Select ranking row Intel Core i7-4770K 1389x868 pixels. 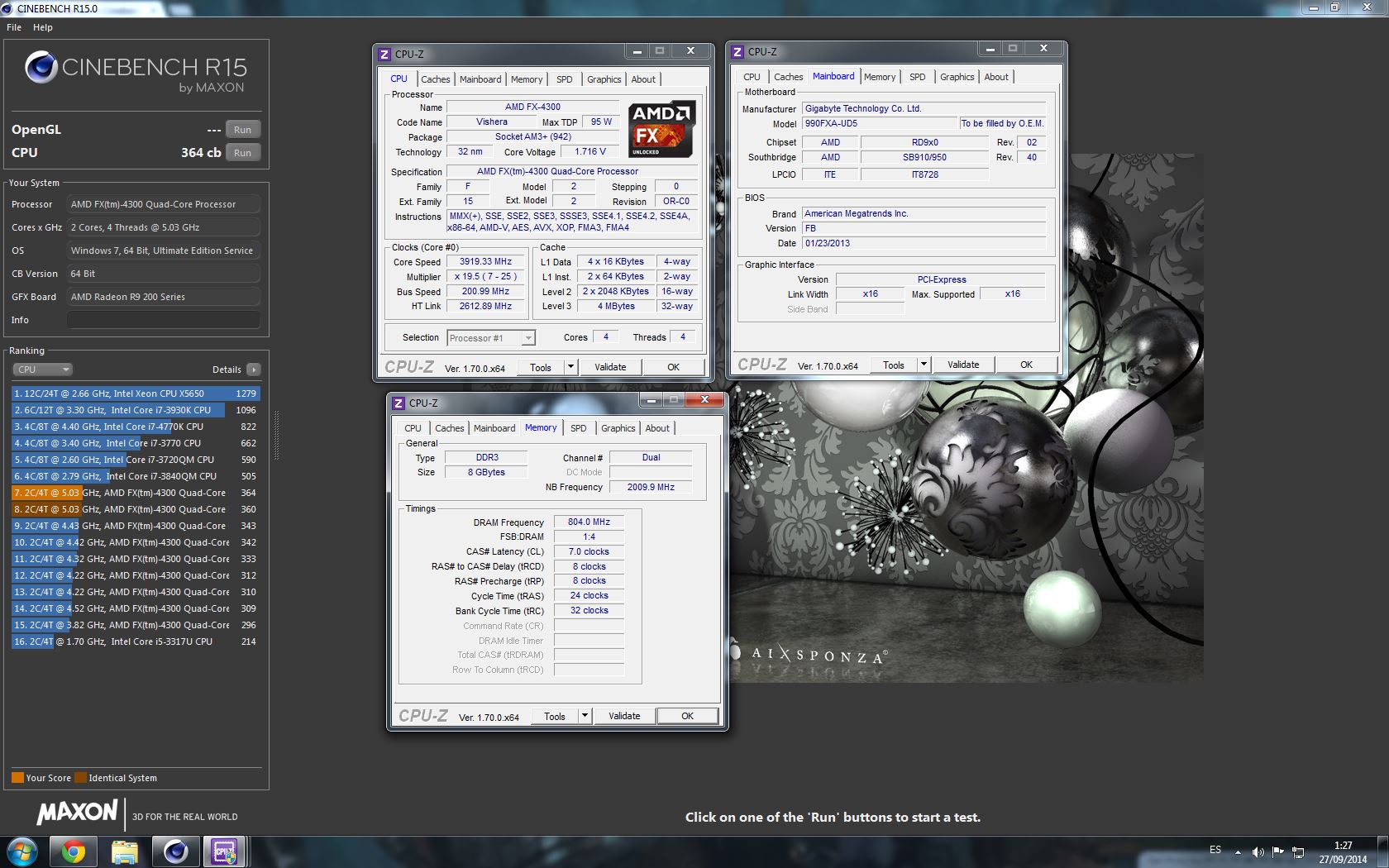[x=136, y=427]
